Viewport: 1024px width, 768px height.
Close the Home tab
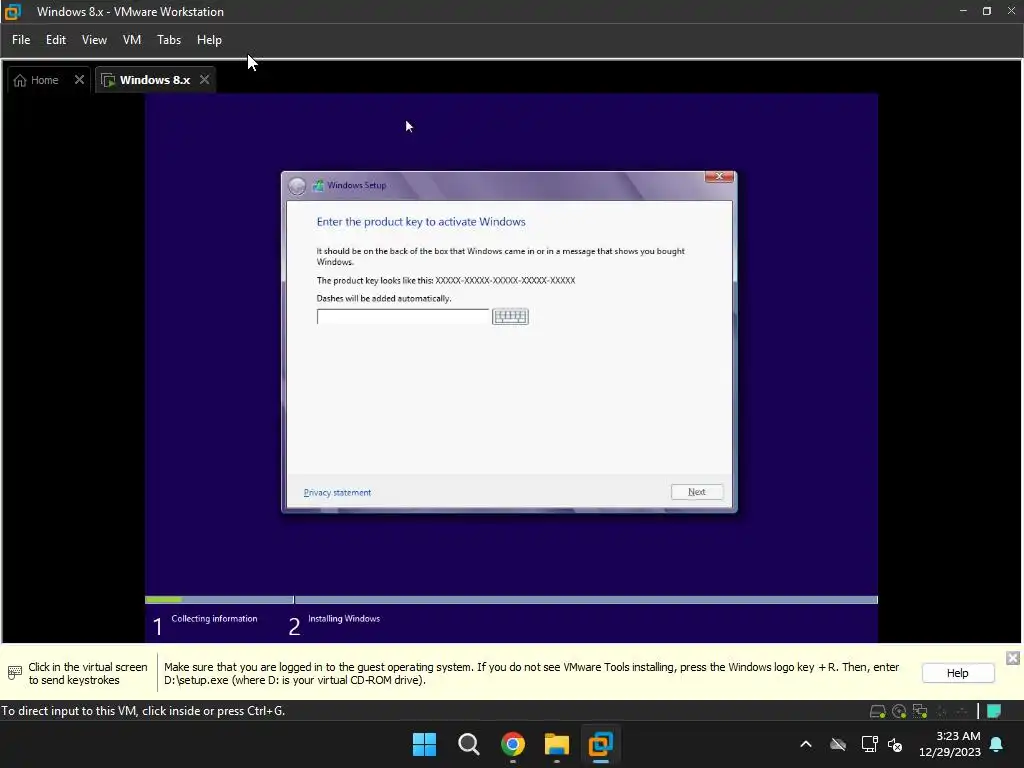(x=79, y=80)
